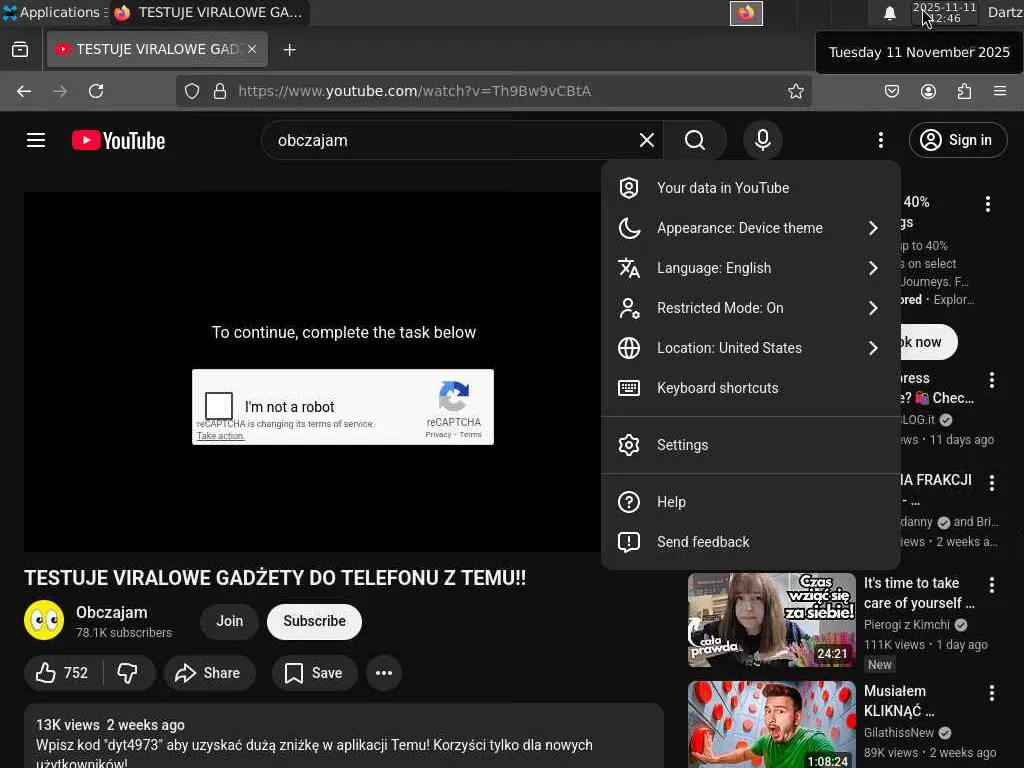Save the video to playlist
The width and height of the screenshot is (1024, 768).
tap(314, 673)
